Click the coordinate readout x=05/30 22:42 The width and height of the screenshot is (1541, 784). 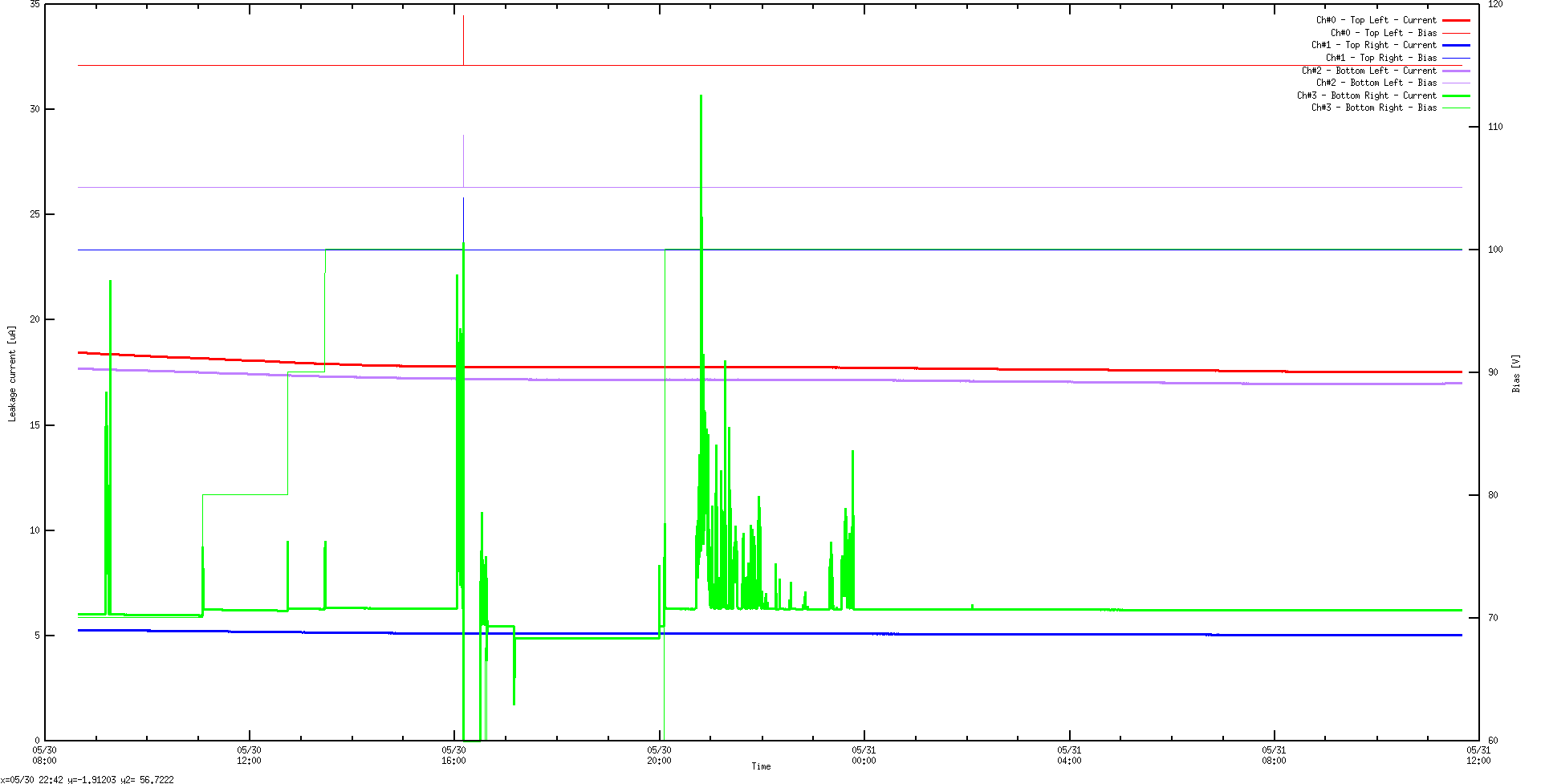(30, 778)
